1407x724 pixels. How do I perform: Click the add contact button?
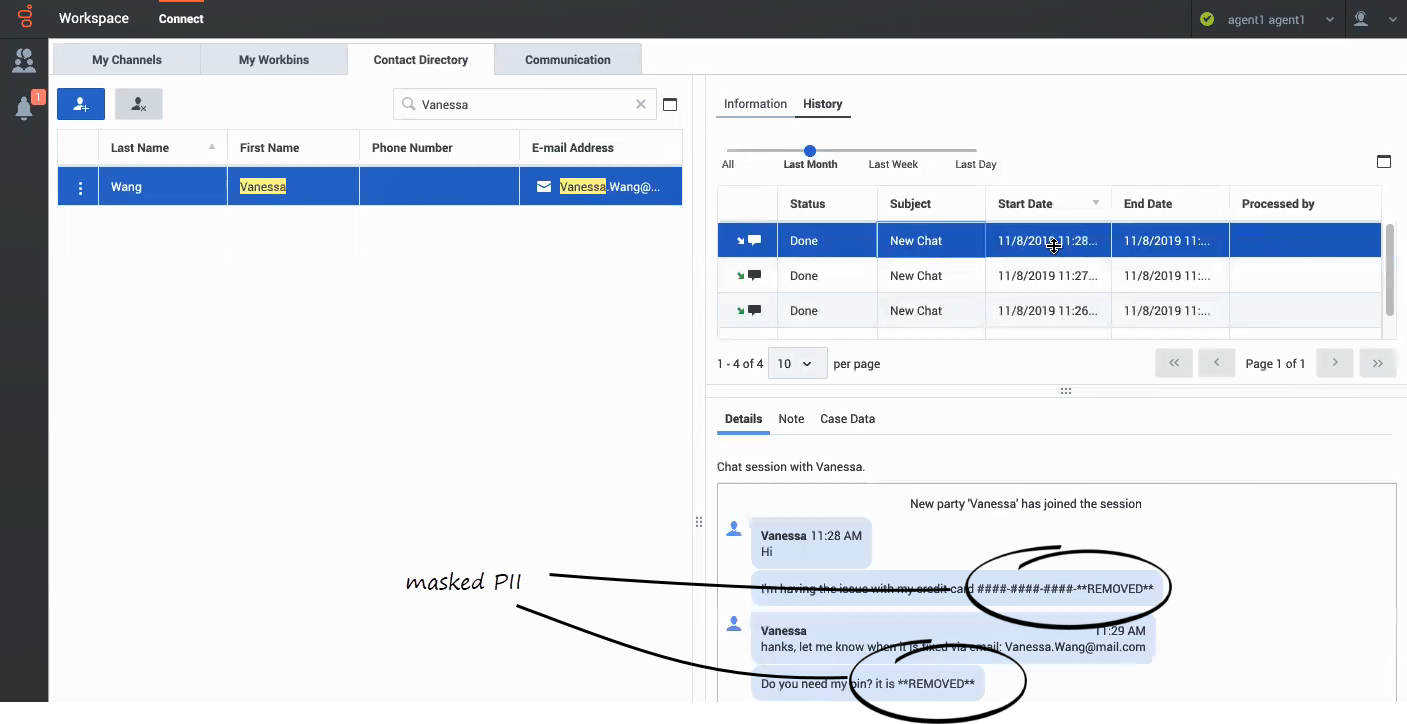coord(80,104)
